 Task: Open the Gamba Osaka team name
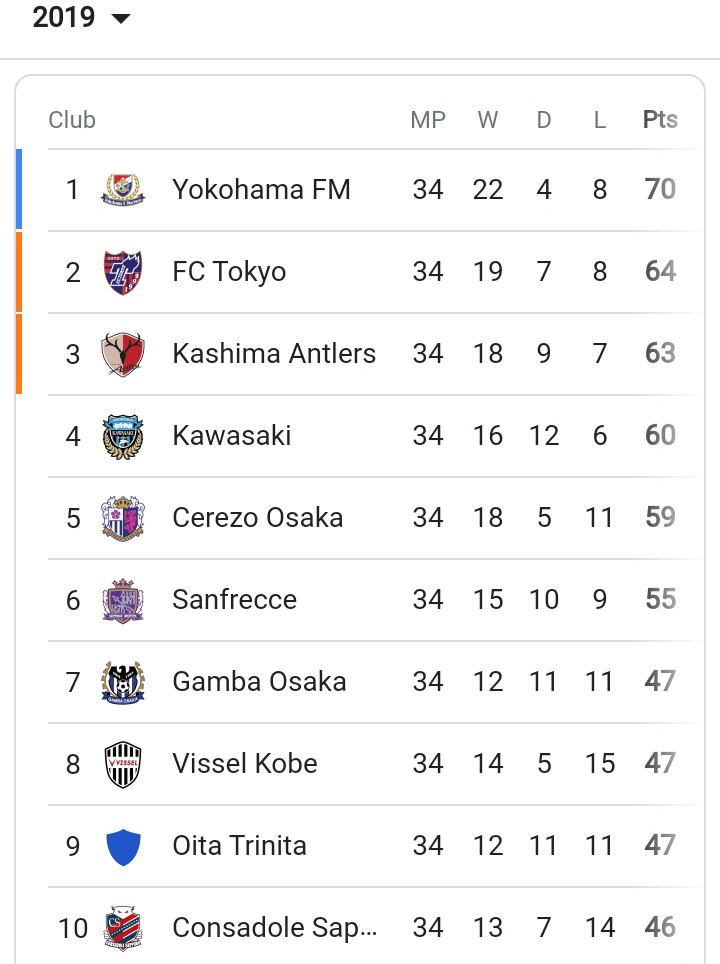tap(259, 682)
